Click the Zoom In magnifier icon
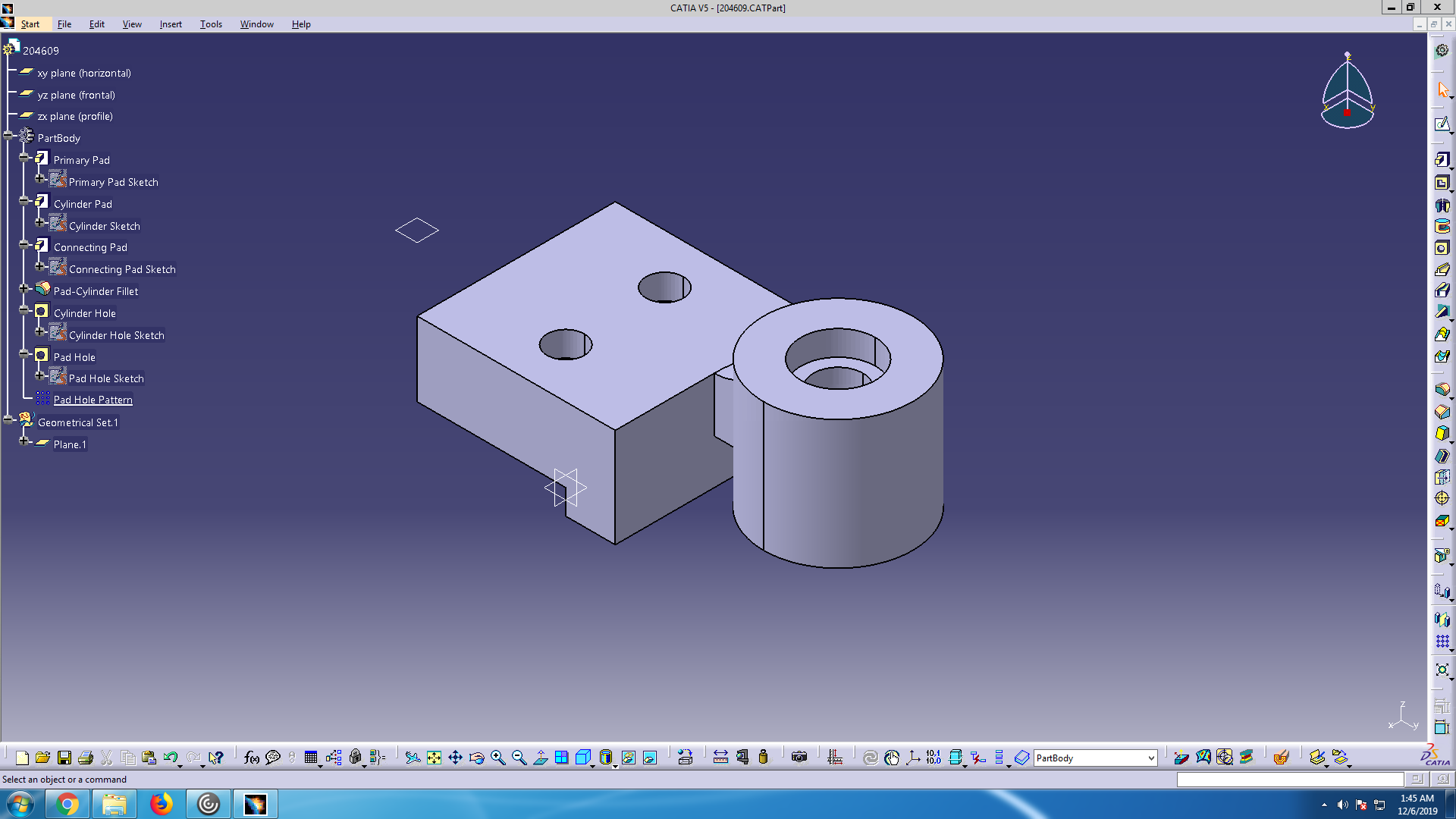Viewport: 1456px width, 819px height. (497, 758)
